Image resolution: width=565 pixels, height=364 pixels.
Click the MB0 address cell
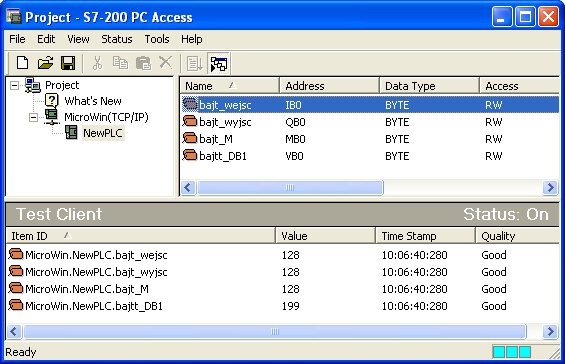tap(295, 139)
